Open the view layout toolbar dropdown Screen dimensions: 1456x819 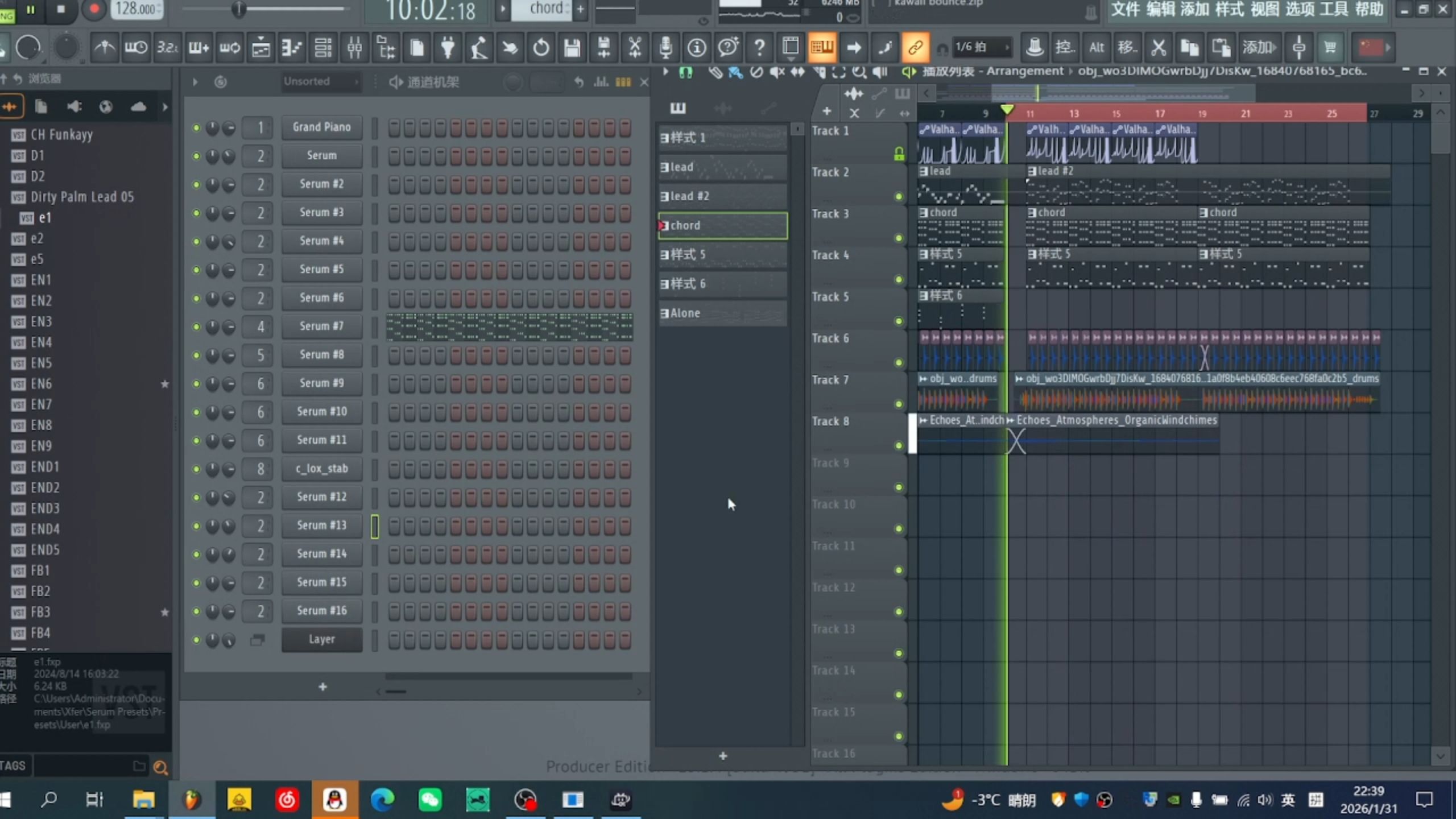pyautogui.click(x=791, y=48)
